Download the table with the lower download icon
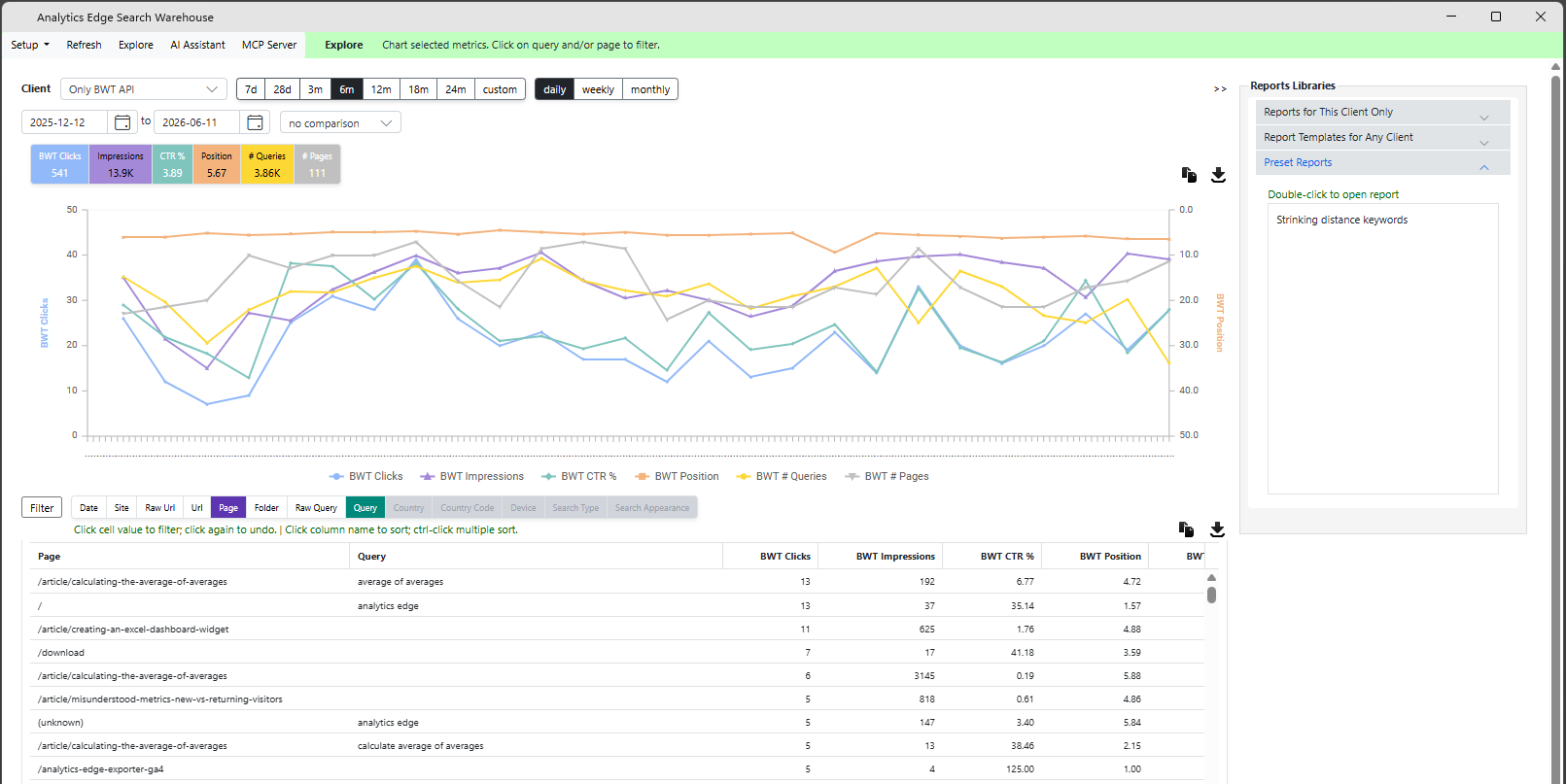Screen dimensions: 1566x784 click(x=1217, y=529)
